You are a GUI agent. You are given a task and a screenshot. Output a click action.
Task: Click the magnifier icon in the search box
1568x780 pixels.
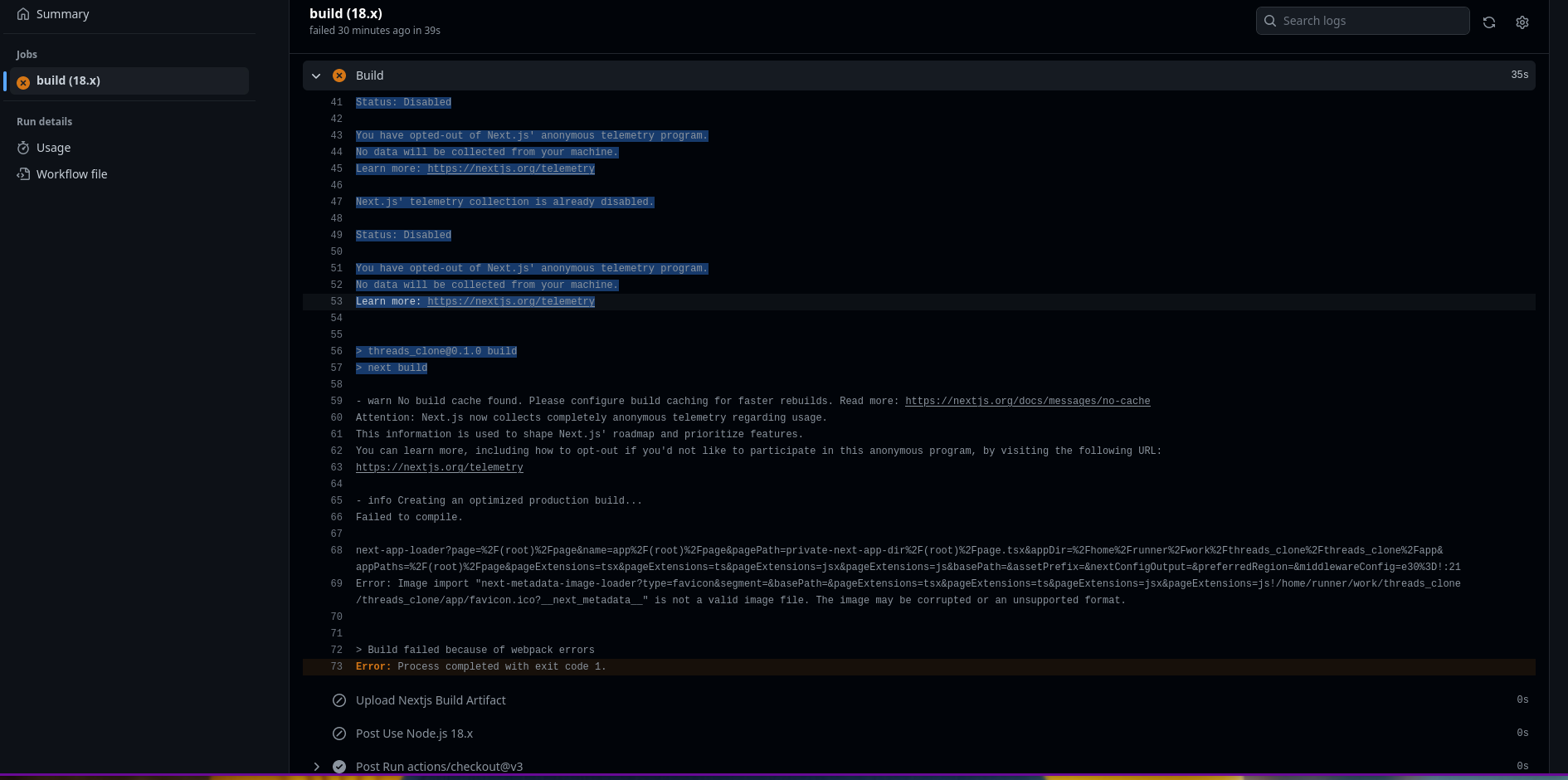point(1270,20)
